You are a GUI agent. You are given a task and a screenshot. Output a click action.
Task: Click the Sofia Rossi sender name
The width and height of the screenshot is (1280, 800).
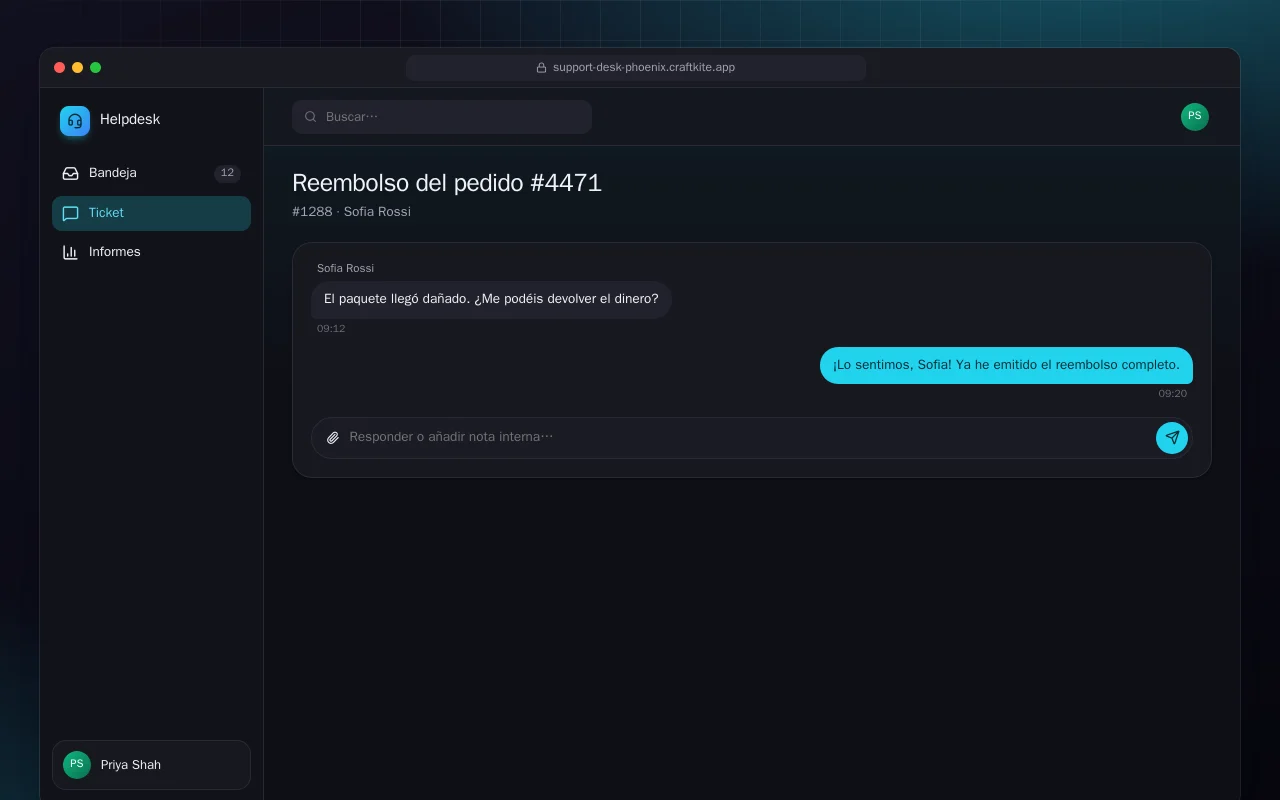point(345,268)
